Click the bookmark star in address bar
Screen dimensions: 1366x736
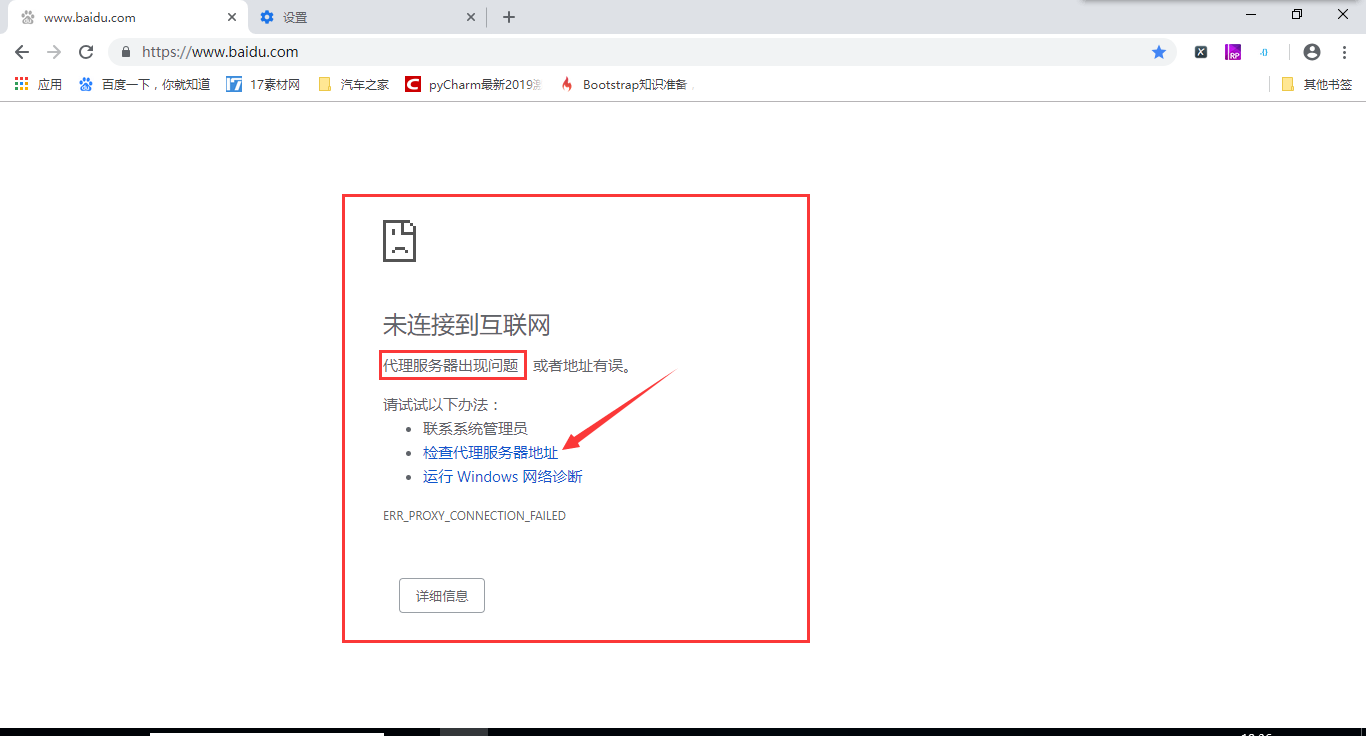click(x=1159, y=52)
